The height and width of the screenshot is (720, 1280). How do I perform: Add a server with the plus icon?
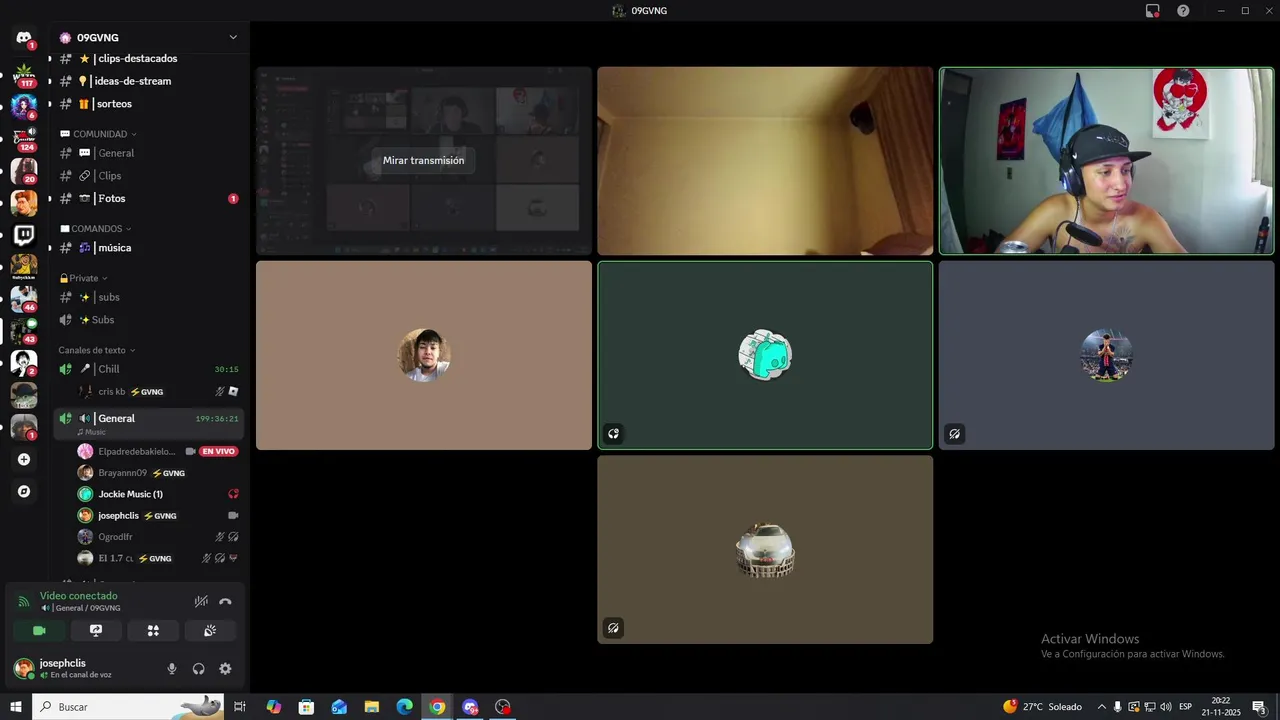24,459
